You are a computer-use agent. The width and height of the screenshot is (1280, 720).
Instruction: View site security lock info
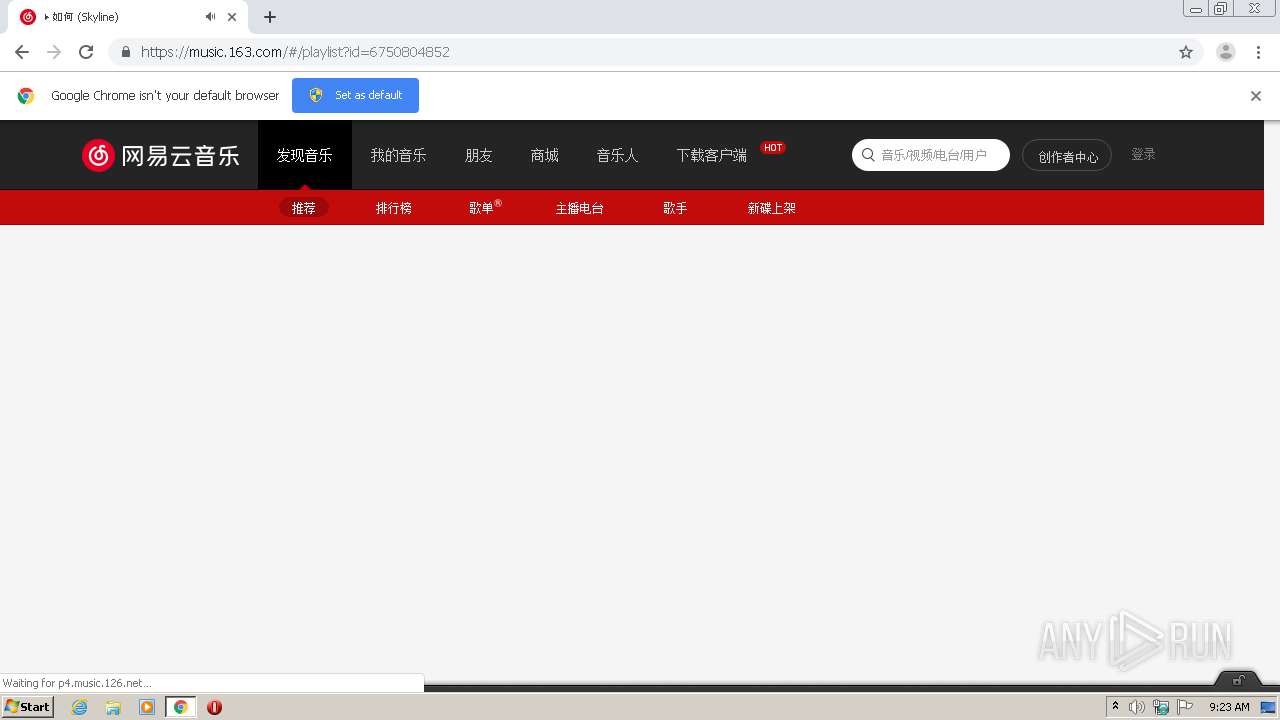[x=125, y=52]
